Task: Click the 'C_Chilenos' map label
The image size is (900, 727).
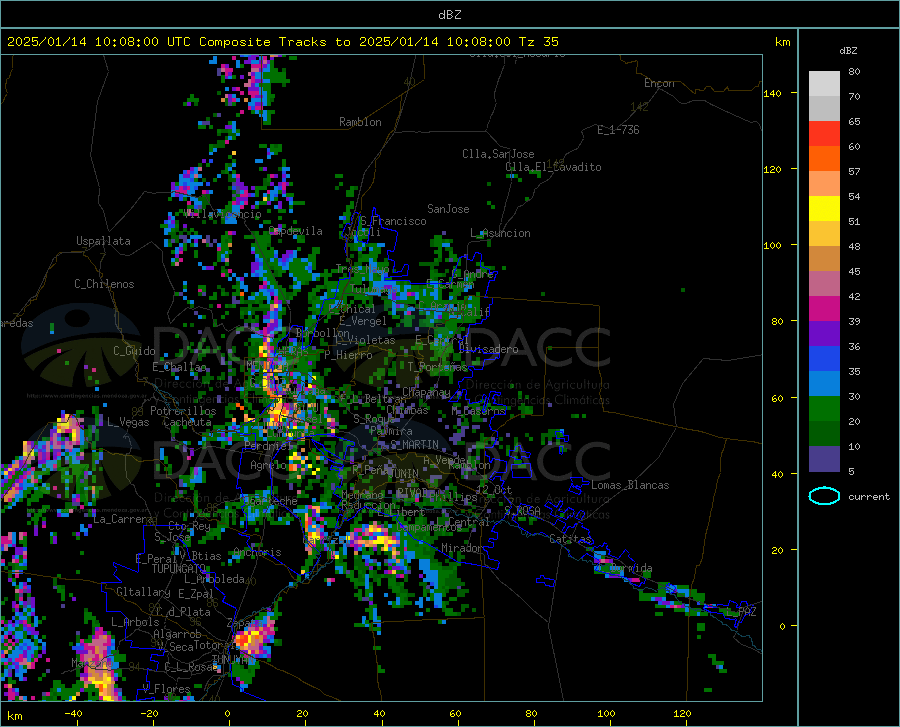Action: [104, 283]
